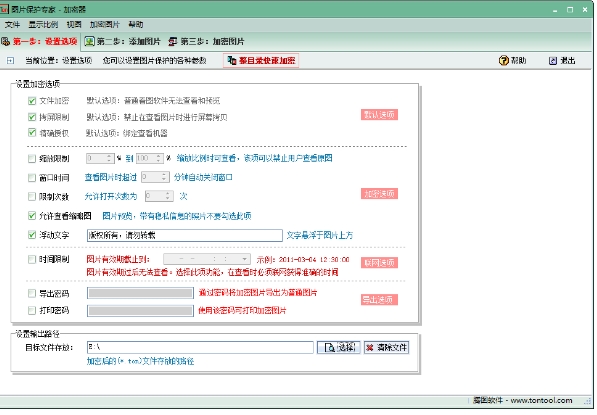The width and height of the screenshot is (597, 415).
Task: Switch to 第一步: 设置选项 tab
Action: coord(40,42)
